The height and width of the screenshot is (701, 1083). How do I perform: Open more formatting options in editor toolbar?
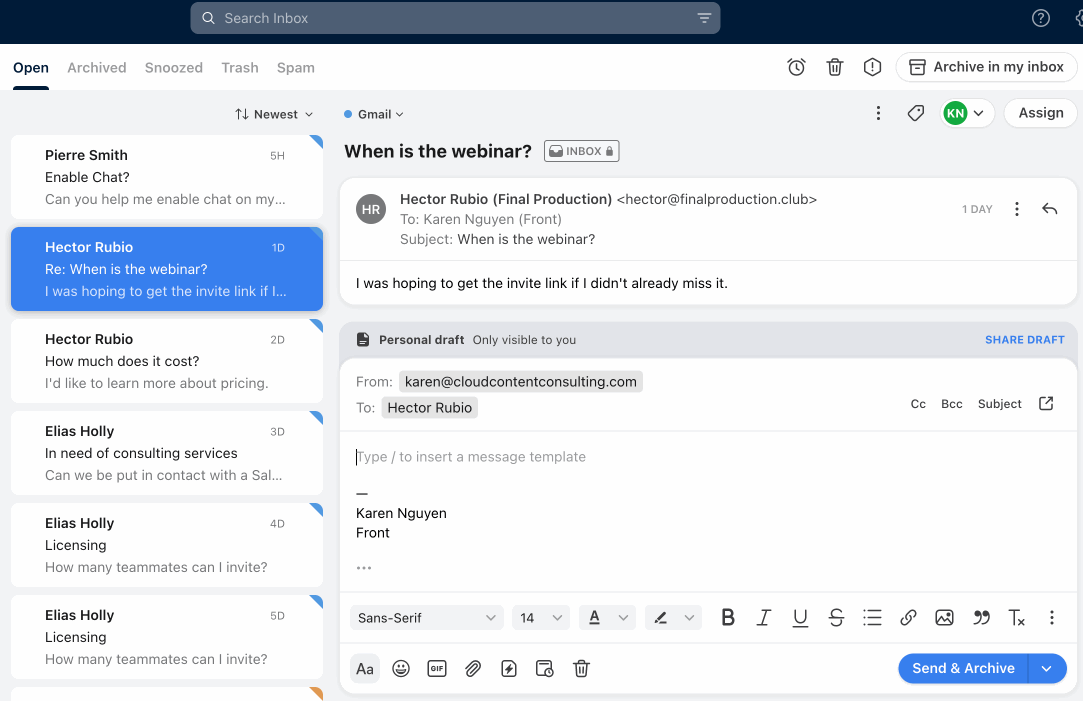[x=1051, y=617]
